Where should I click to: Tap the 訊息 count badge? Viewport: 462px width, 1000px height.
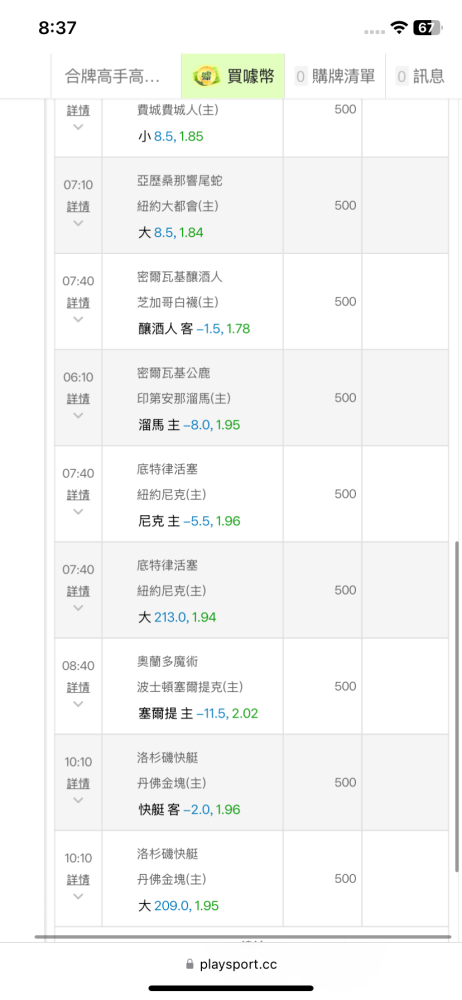point(402,77)
